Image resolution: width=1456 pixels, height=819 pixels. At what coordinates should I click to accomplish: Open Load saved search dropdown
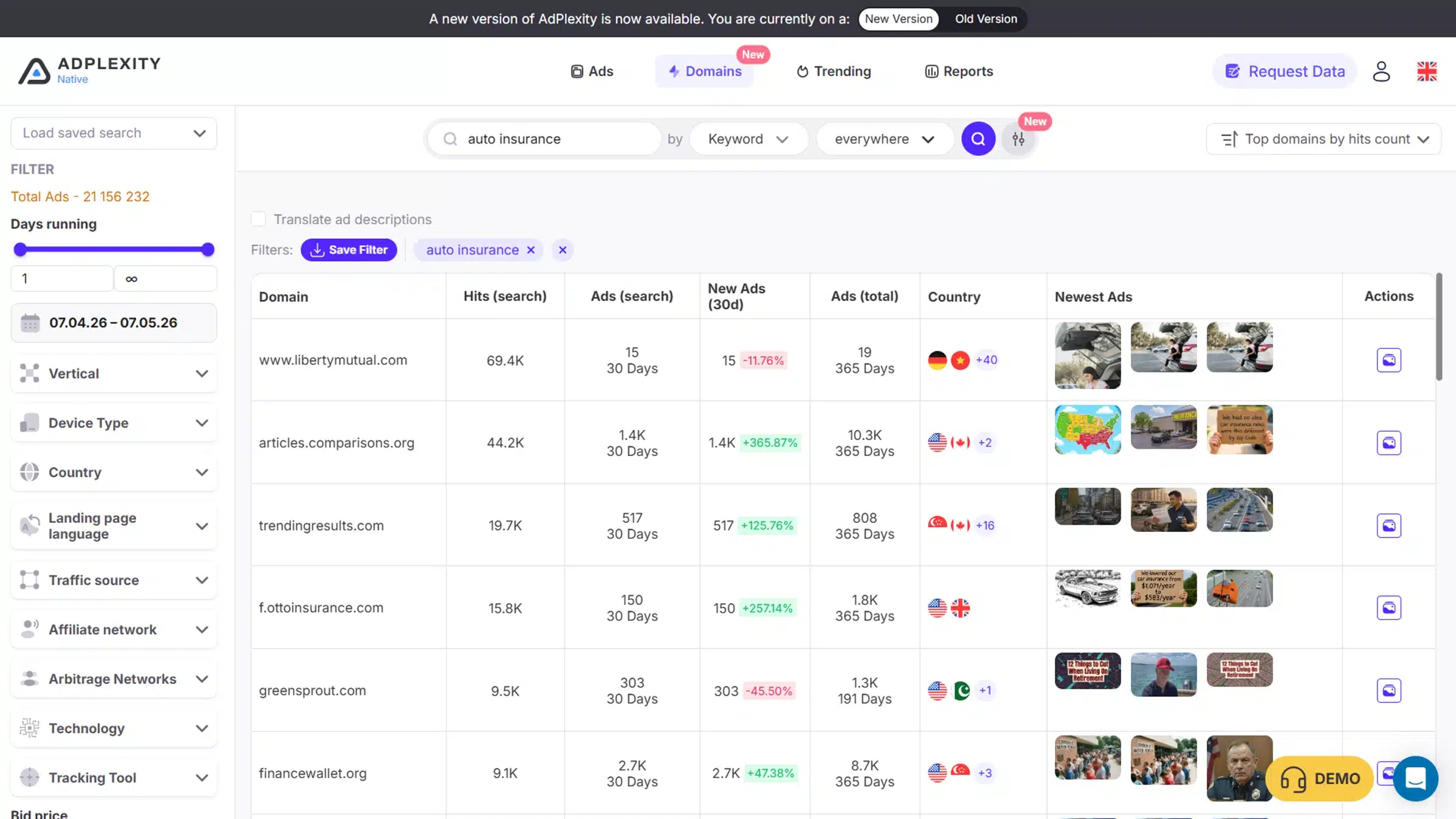tap(114, 133)
